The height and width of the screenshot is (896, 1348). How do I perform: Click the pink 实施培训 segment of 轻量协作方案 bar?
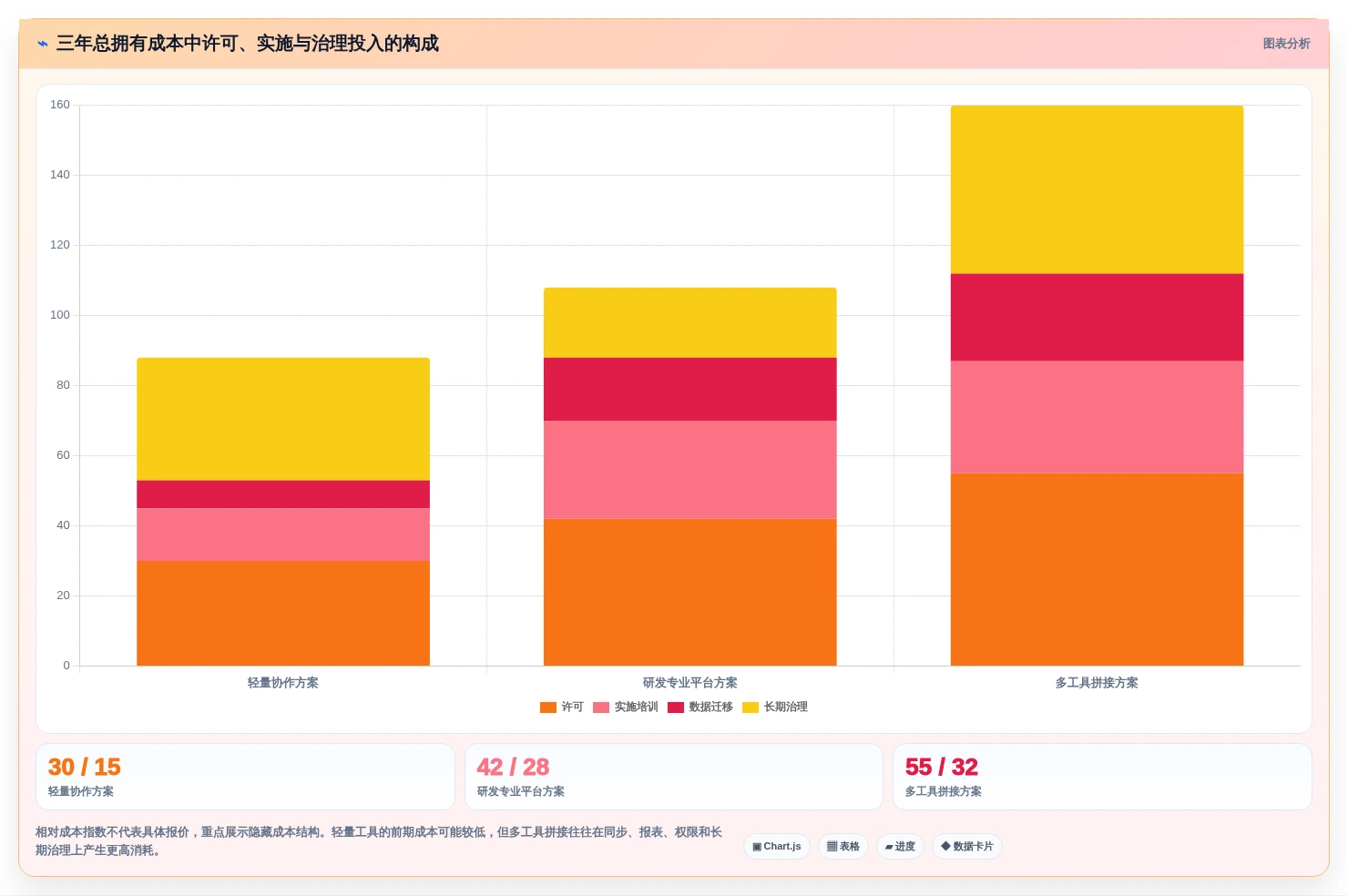(x=283, y=535)
